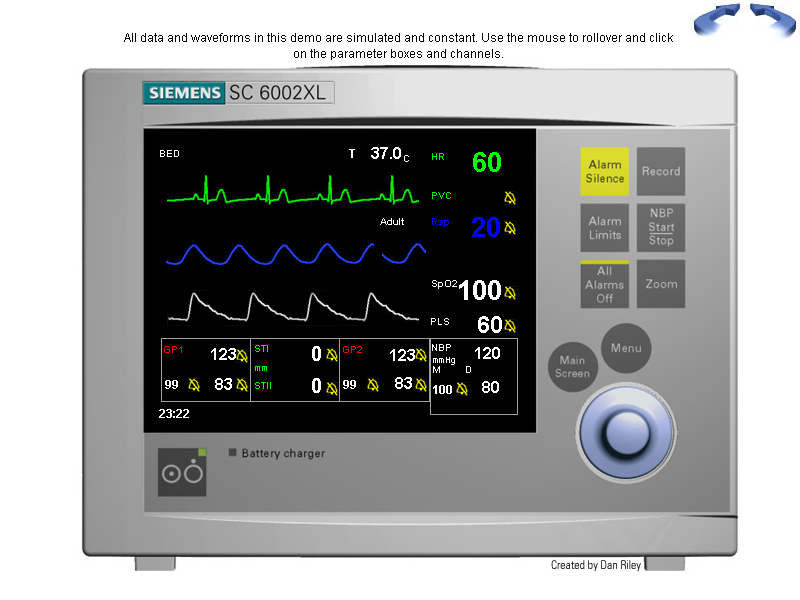Click the SIEMENS logo
Screen dimensions: 800x600
point(184,93)
